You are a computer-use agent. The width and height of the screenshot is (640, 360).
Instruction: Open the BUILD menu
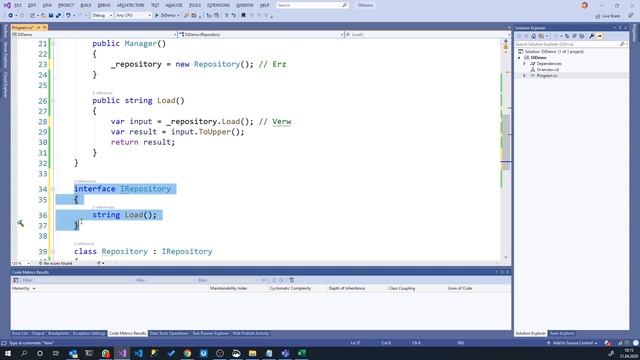pyautogui.click(x=86, y=5)
